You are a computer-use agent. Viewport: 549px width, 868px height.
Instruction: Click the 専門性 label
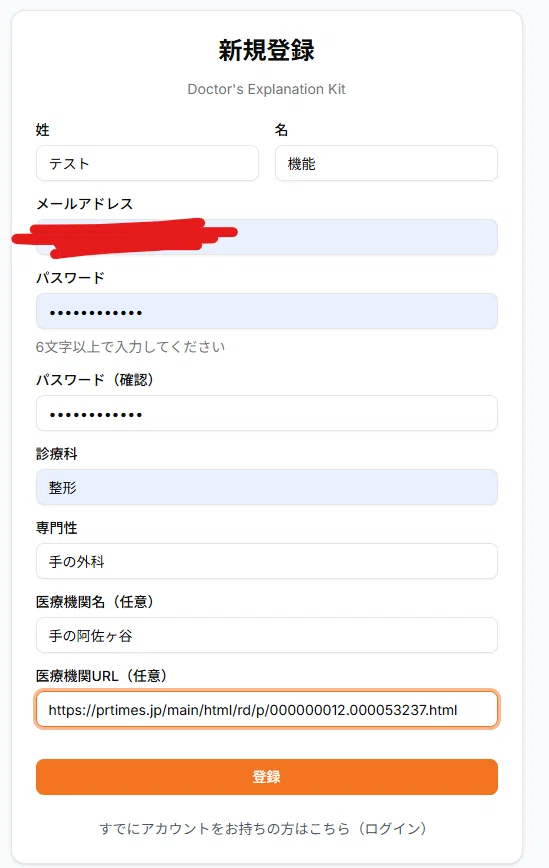[x=56, y=528]
